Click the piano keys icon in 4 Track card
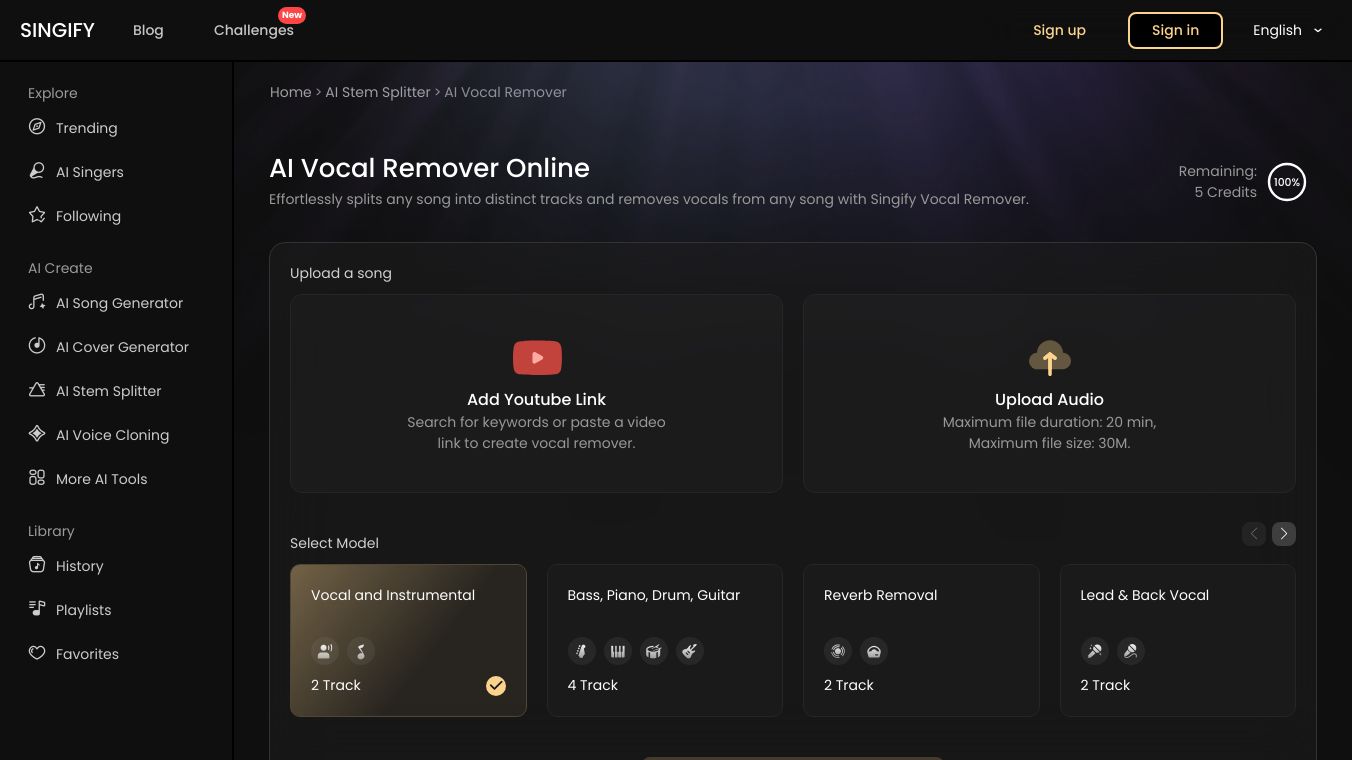The image size is (1352, 760). [618, 652]
